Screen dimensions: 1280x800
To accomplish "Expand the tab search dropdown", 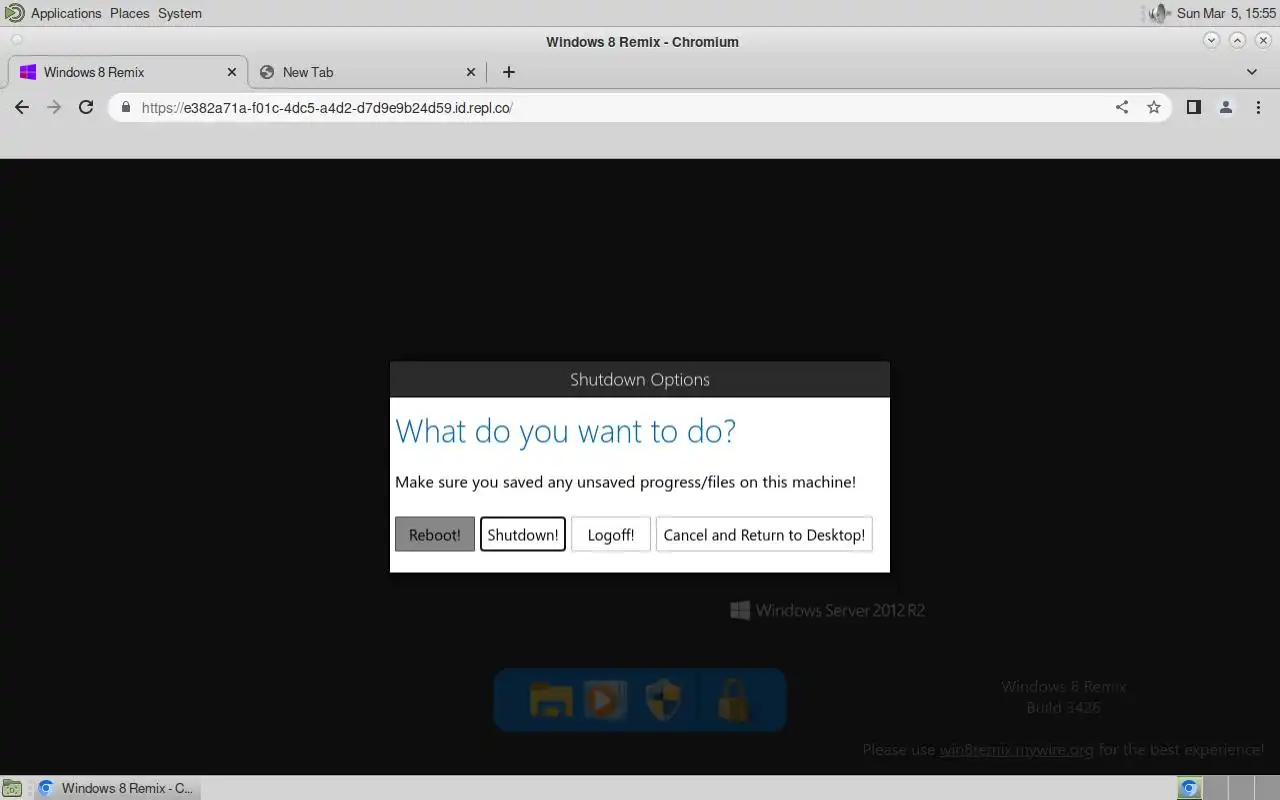I will tap(1252, 72).
